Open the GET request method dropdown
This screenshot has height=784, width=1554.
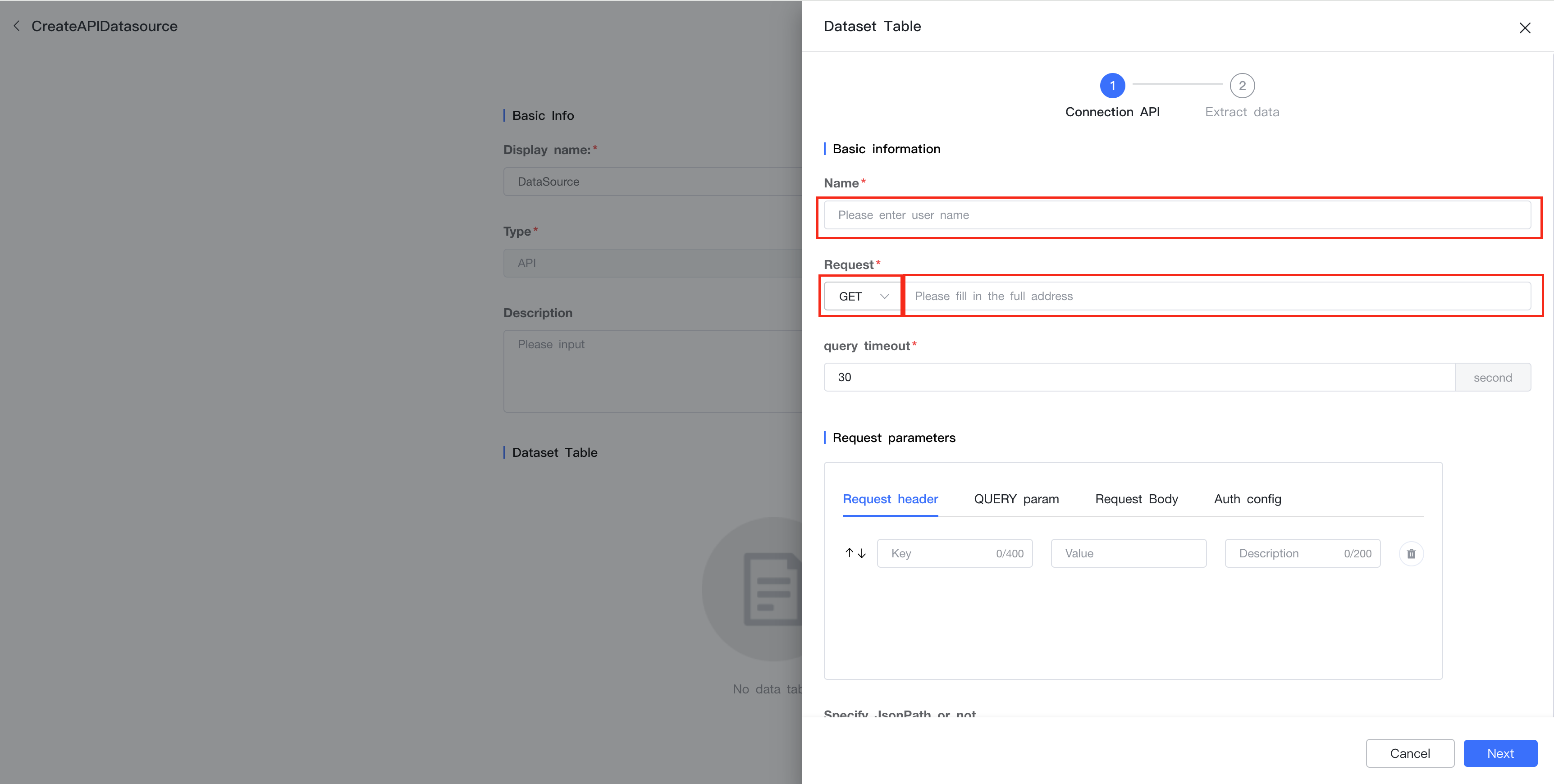pos(862,296)
